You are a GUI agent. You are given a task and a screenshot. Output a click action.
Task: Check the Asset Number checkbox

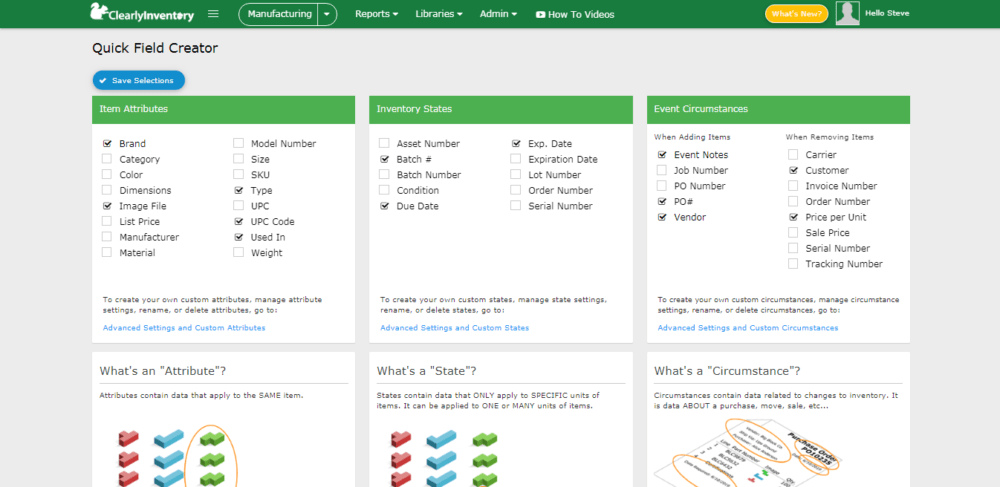pyautogui.click(x=385, y=143)
